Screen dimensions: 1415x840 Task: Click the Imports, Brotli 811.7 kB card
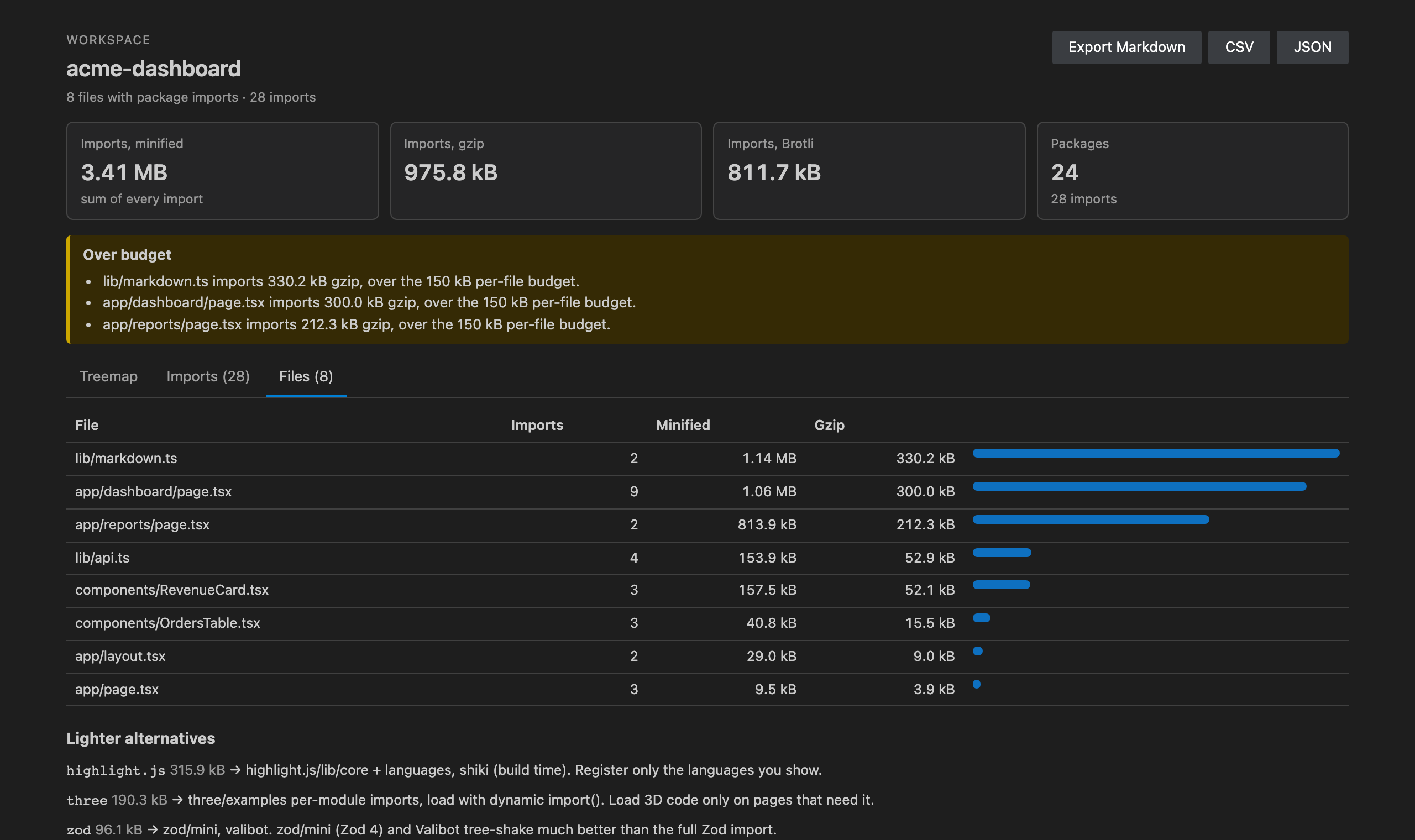[x=869, y=171]
